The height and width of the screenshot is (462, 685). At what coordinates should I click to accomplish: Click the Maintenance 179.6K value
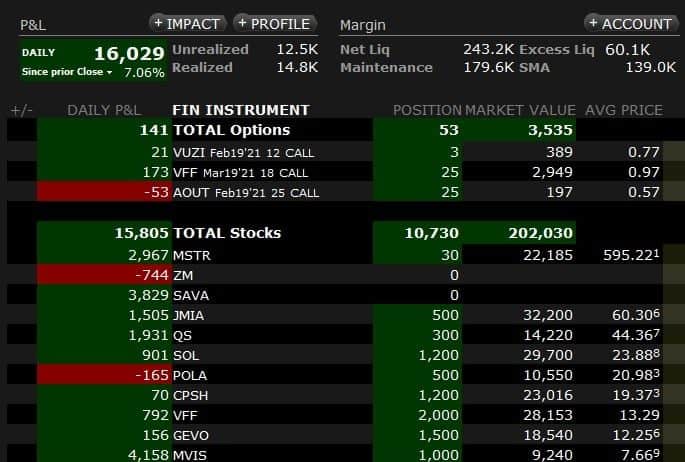[488, 67]
